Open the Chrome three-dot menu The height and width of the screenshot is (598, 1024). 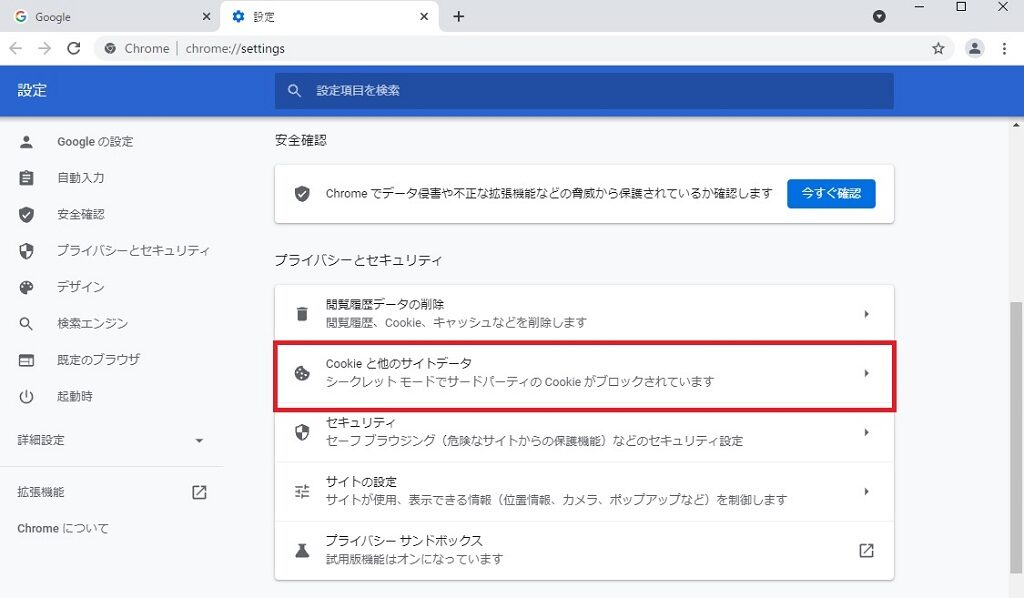coord(1004,48)
